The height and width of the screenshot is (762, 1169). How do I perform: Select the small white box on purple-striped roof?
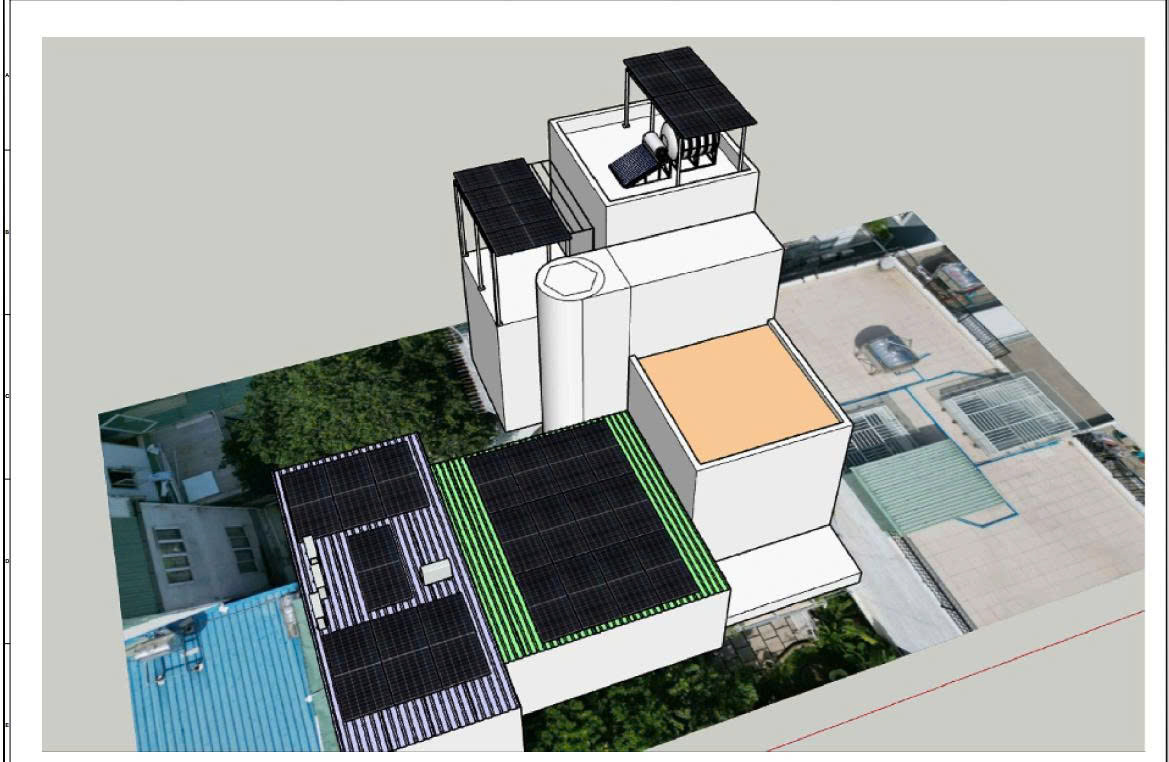(x=435, y=572)
